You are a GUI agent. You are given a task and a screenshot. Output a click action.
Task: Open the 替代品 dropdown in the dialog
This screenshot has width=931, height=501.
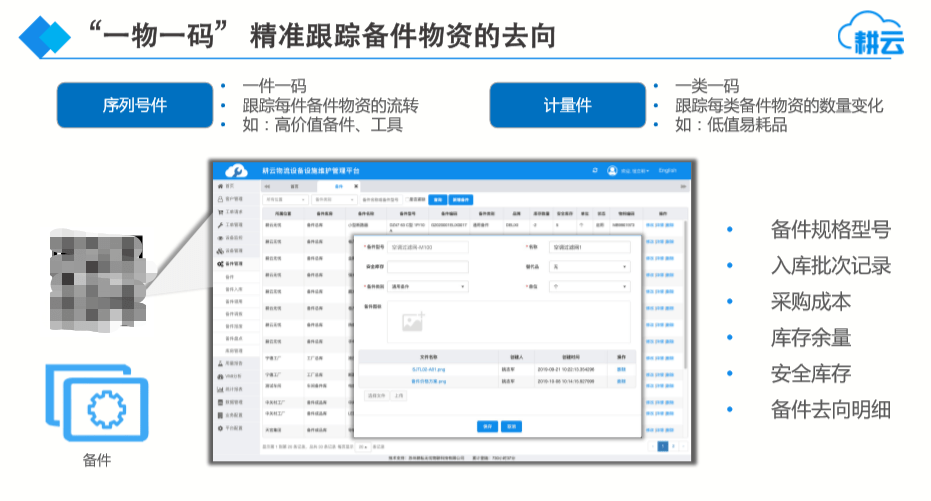[589, 267]
